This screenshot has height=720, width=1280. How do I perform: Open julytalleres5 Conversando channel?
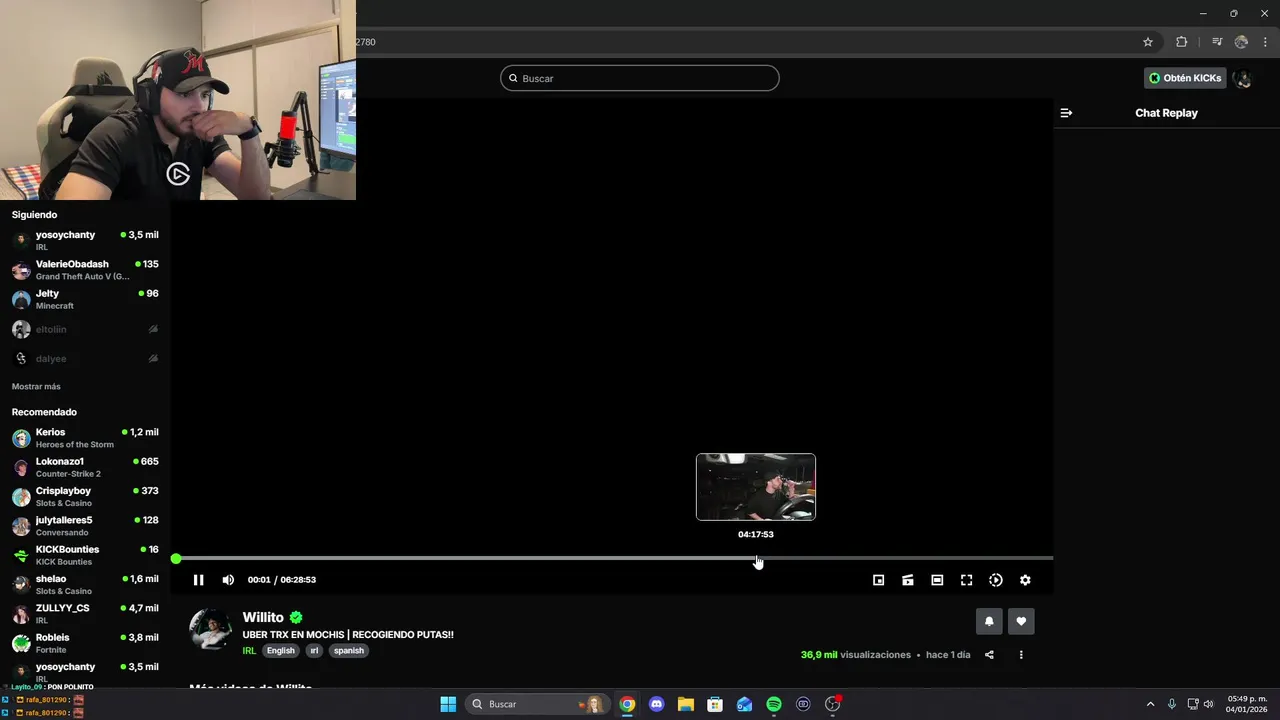point(85,526)
